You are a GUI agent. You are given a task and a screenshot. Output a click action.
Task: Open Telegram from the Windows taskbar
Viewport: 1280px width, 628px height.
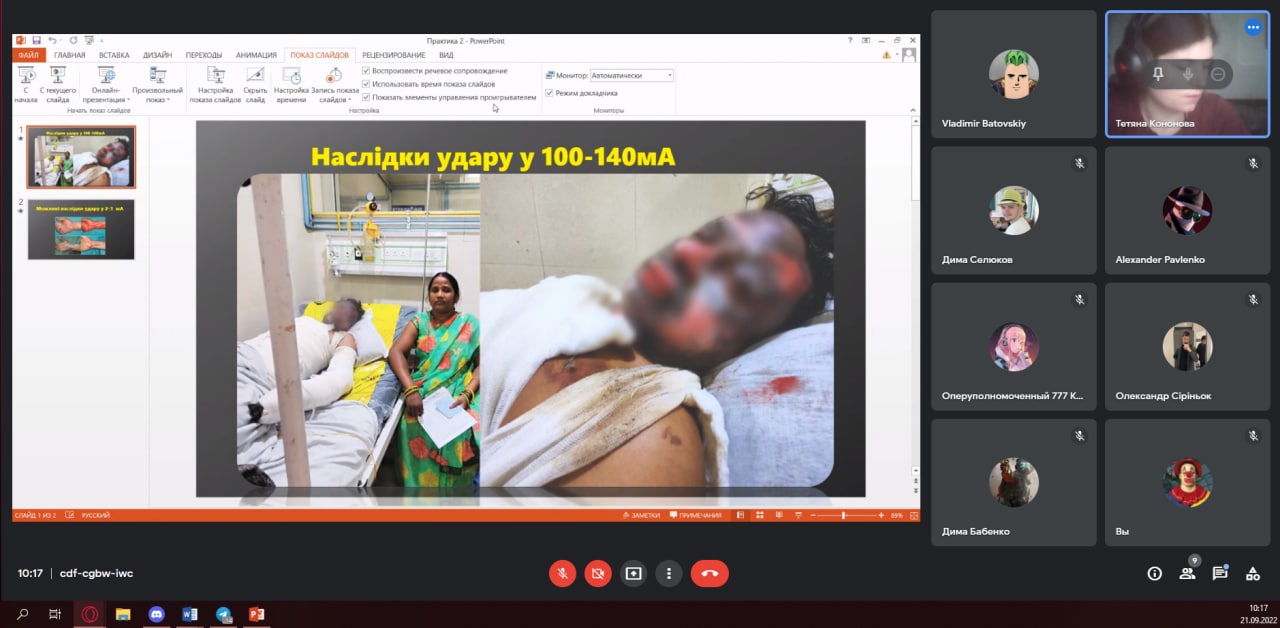[x=224, y=614]
